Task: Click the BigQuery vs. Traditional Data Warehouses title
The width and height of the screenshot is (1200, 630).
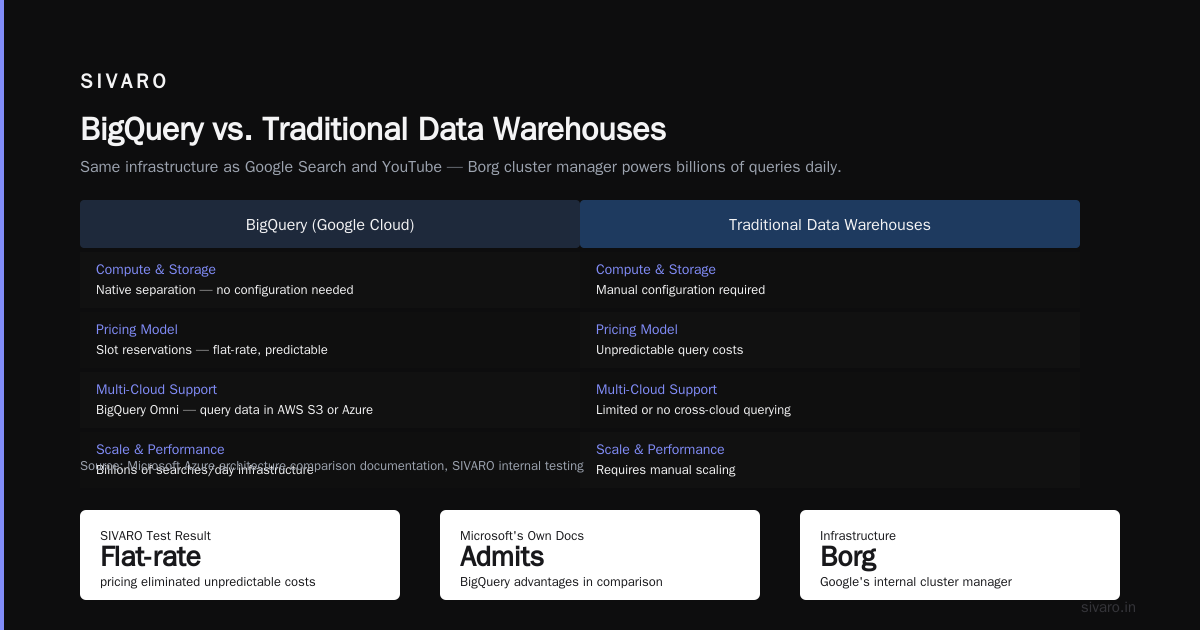Action: [373, 129]
